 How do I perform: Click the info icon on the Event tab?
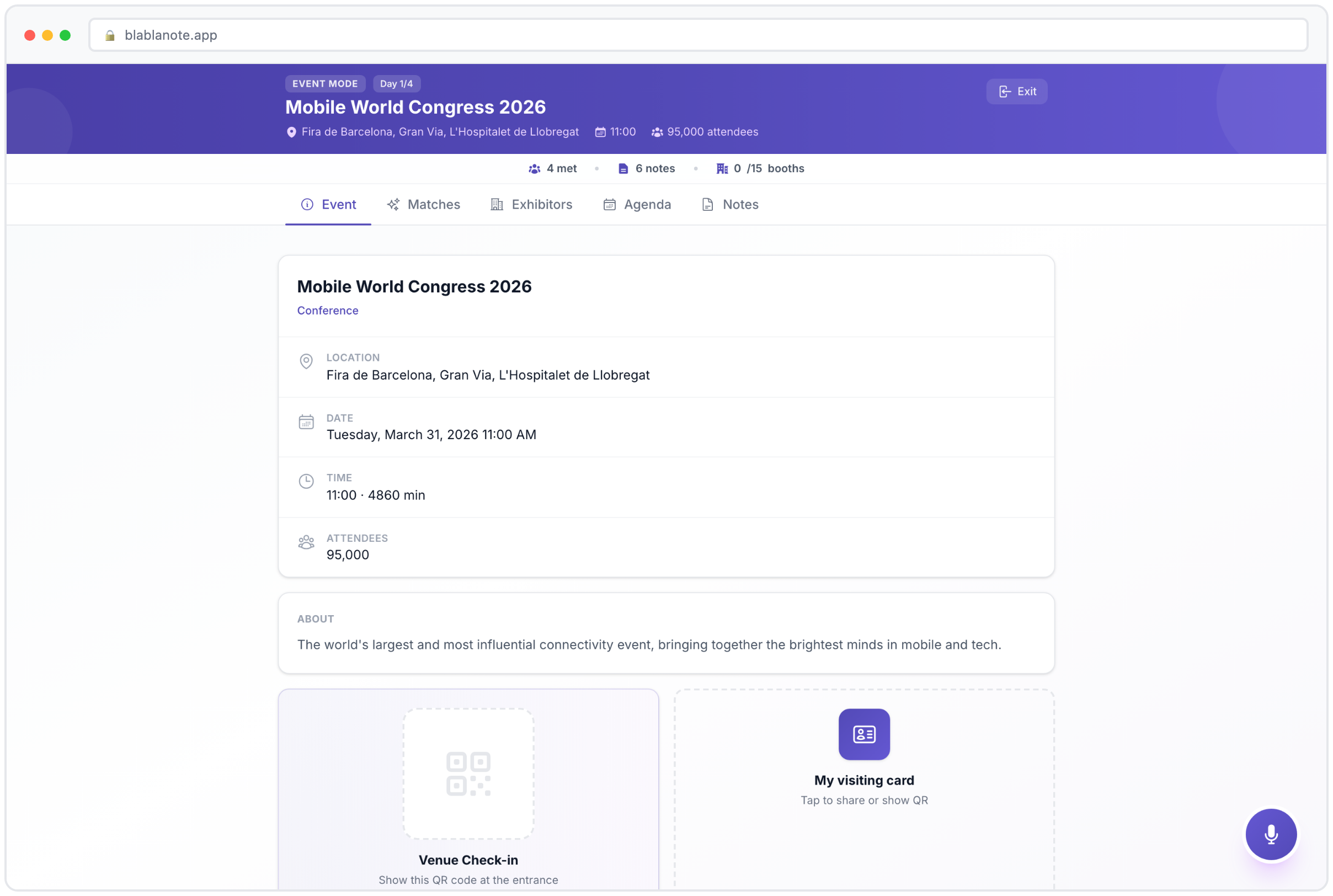click(x=307, y=204)
